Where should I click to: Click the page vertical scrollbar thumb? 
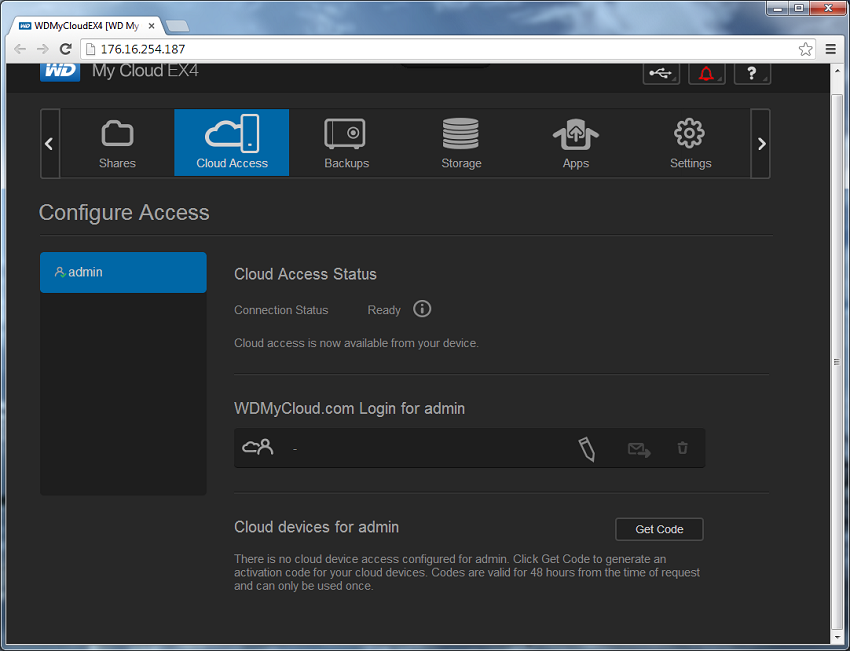coord(836,362)
